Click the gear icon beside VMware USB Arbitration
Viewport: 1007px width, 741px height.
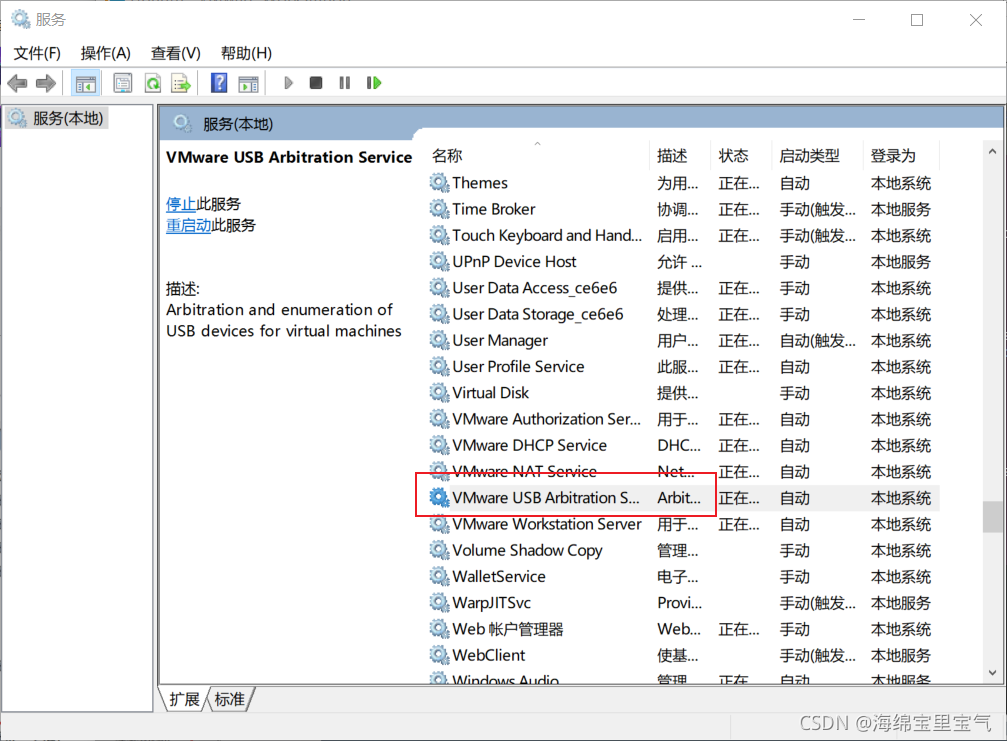pyautogui.click(x=439, y=498)
